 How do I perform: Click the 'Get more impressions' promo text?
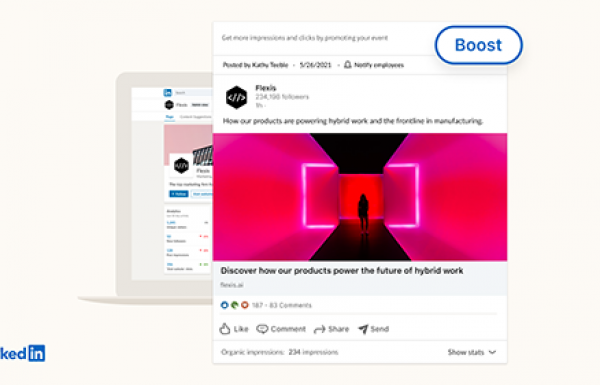click(x=305, y=38)
